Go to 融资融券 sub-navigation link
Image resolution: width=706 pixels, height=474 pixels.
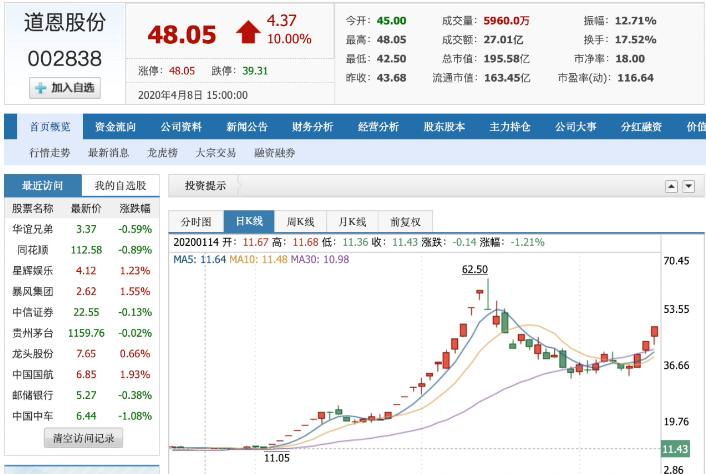pos(275,153)
